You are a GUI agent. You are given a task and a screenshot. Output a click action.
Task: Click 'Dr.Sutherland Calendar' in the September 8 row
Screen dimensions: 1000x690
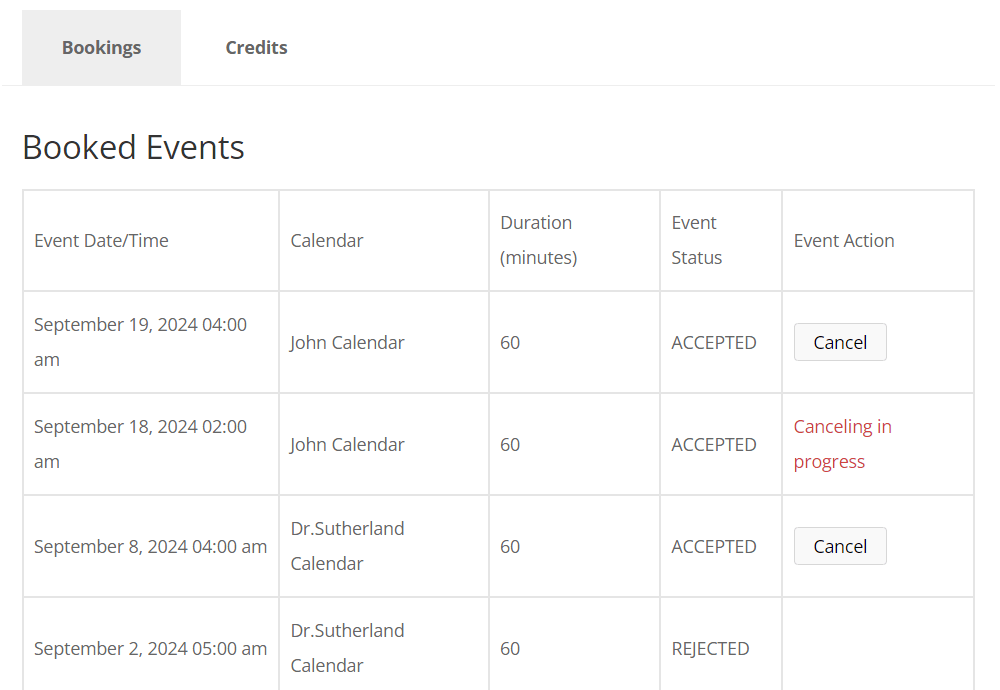pos(347,546)
